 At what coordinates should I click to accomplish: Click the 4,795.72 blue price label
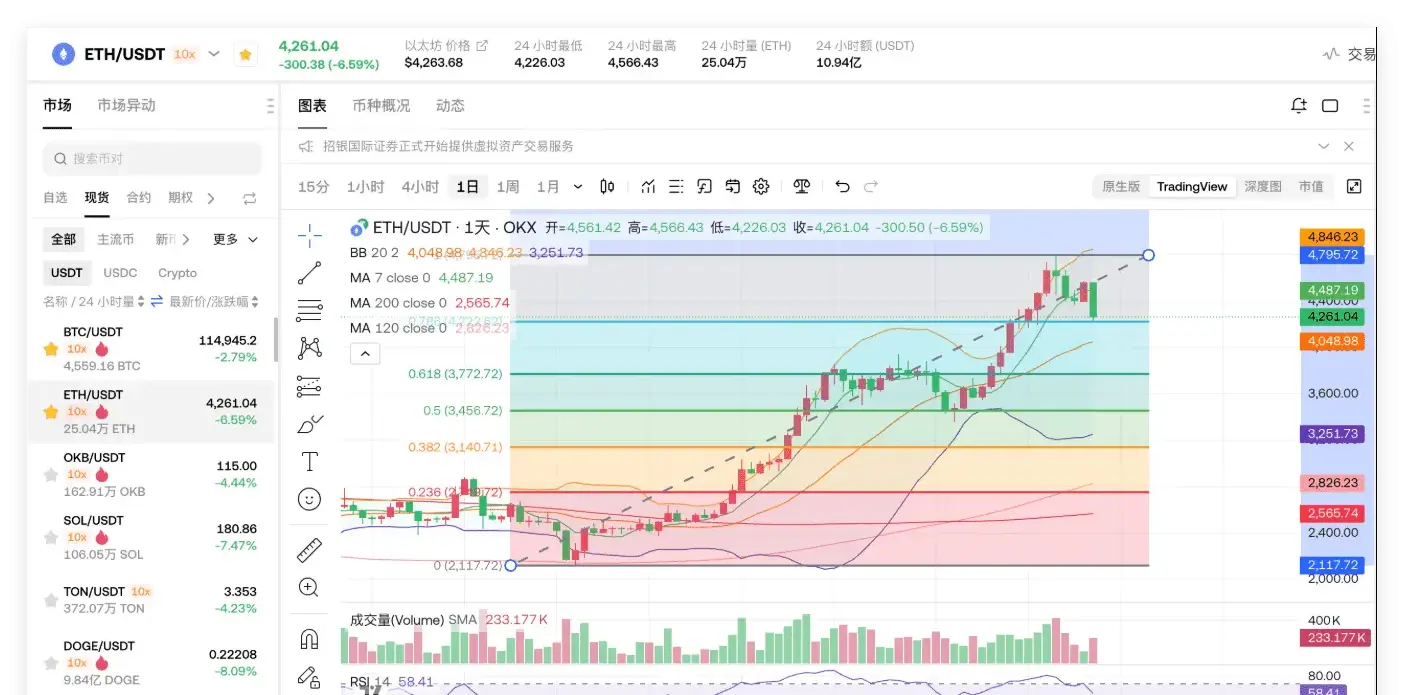1332,255
